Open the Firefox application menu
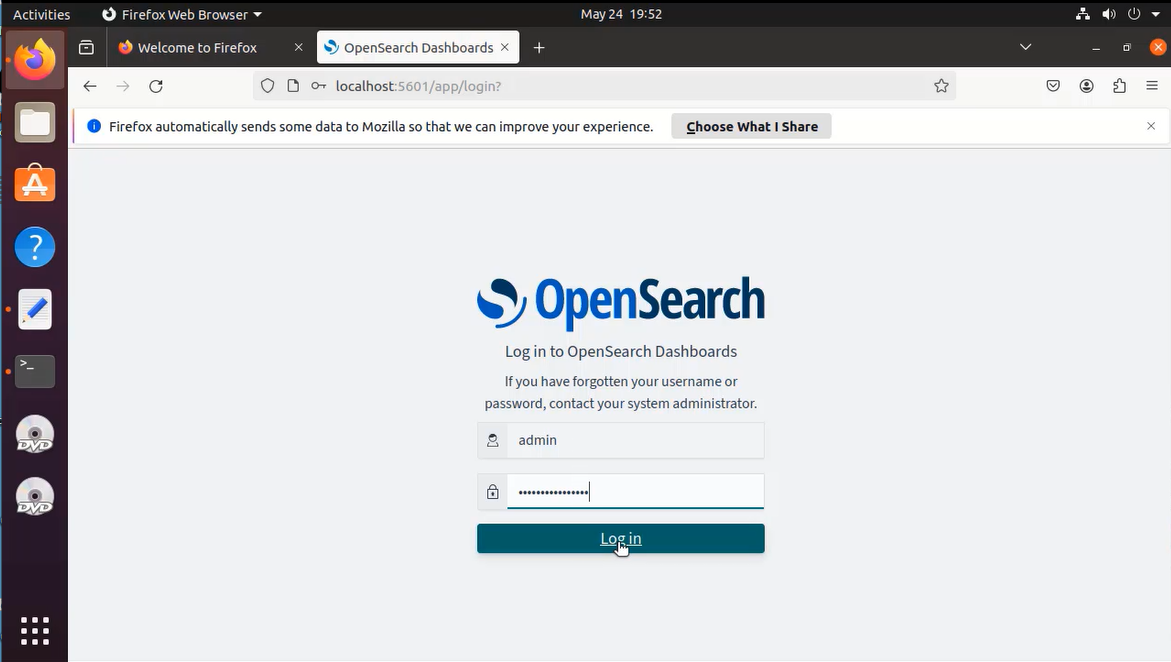The image size is (1171, 662). (x=1152, y=86)
